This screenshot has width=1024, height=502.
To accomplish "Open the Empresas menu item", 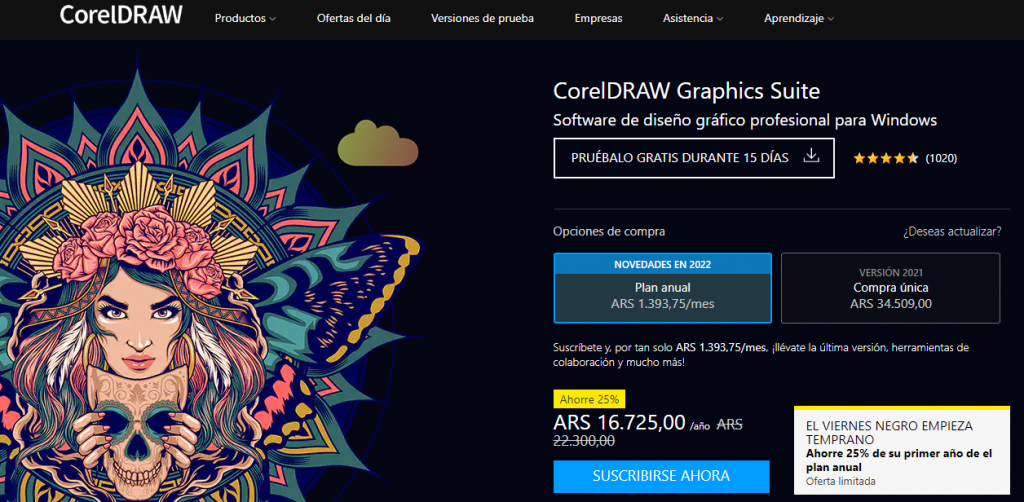I will 598,18.
